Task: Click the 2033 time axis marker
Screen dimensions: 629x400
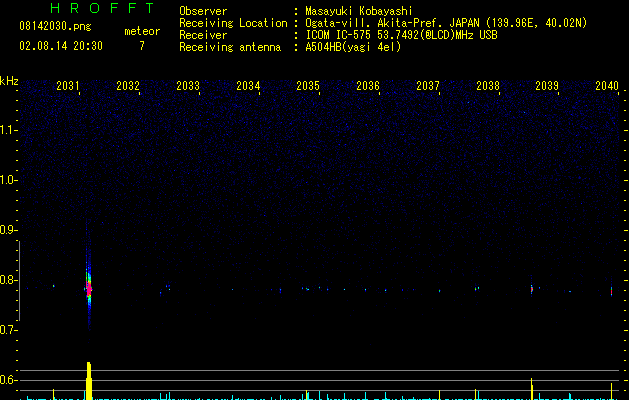Action: [188, 86]
